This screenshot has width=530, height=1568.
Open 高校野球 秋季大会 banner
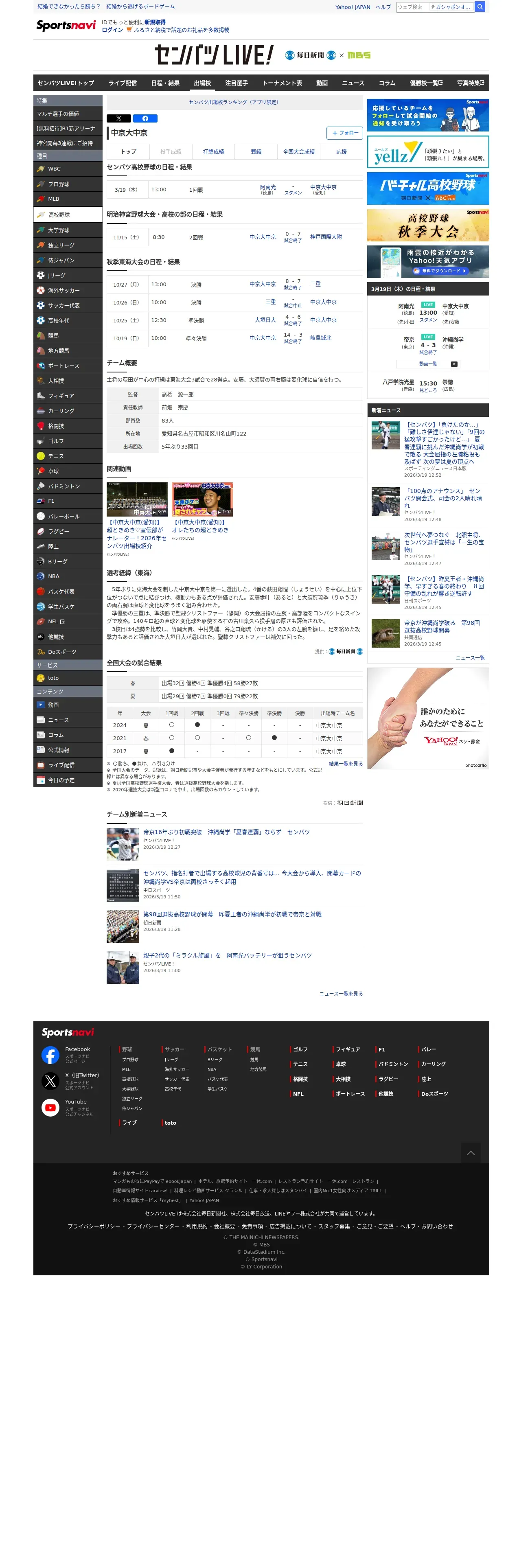[x=428, y=225]
